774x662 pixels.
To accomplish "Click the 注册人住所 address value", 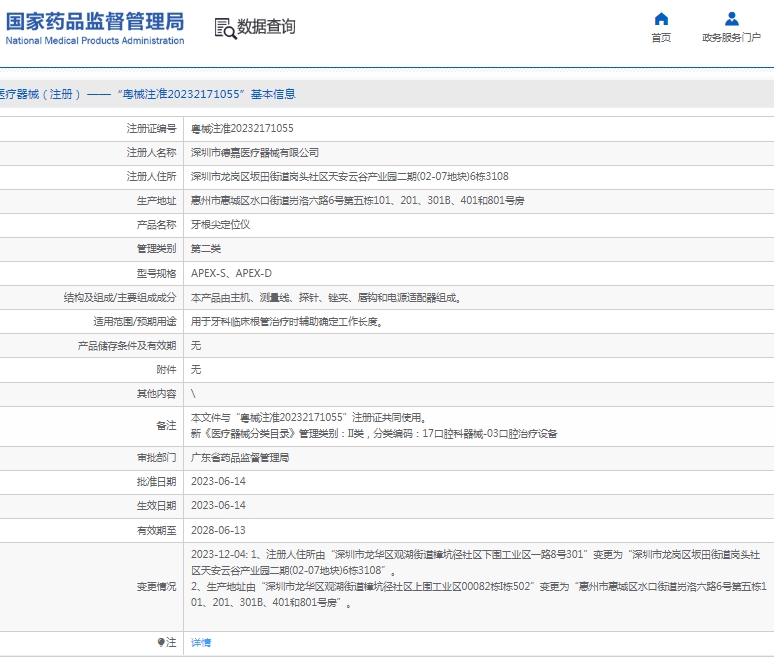I will tap(349, 177).
